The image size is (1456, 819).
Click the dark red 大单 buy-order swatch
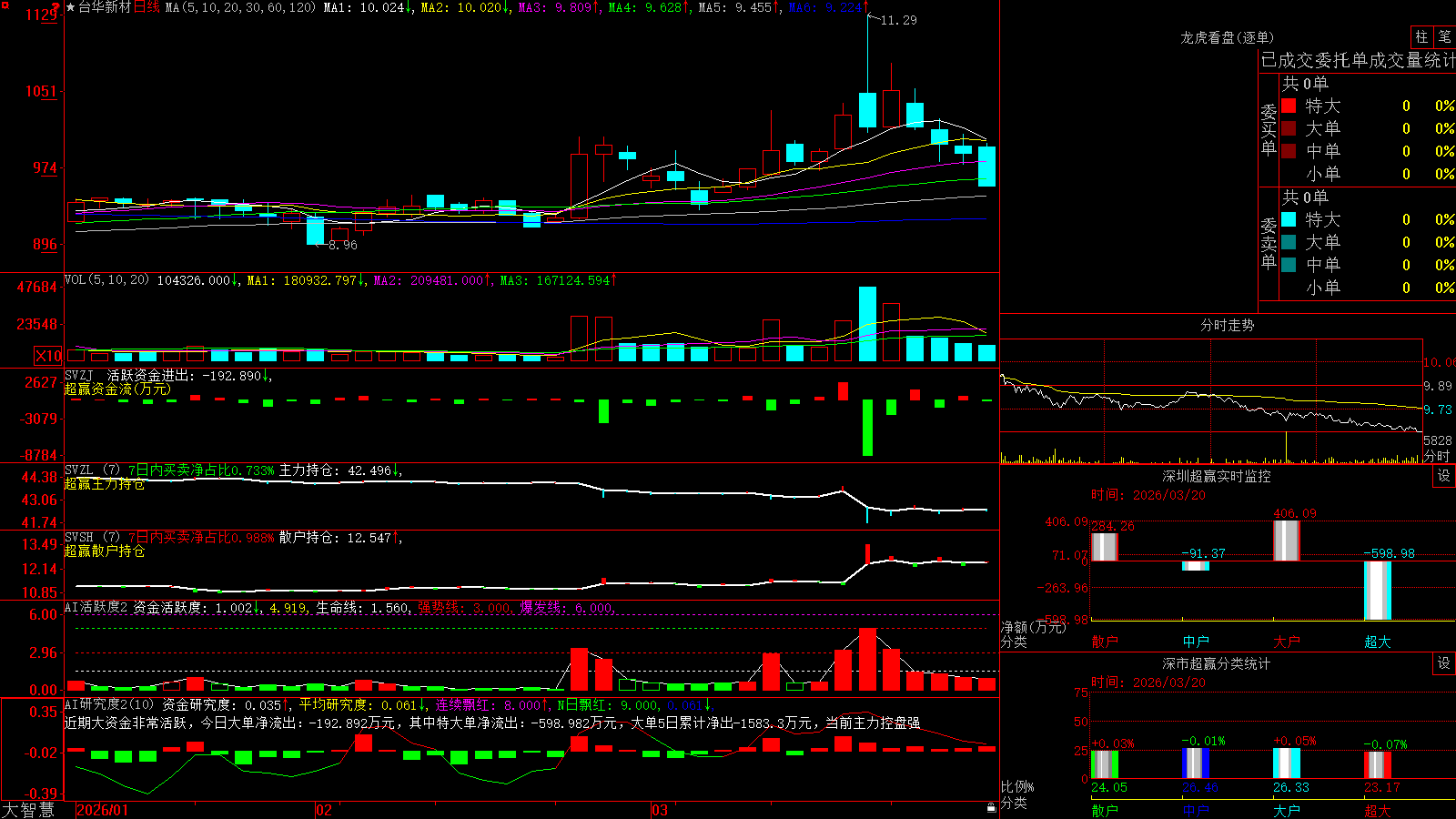coord(1289,128)
